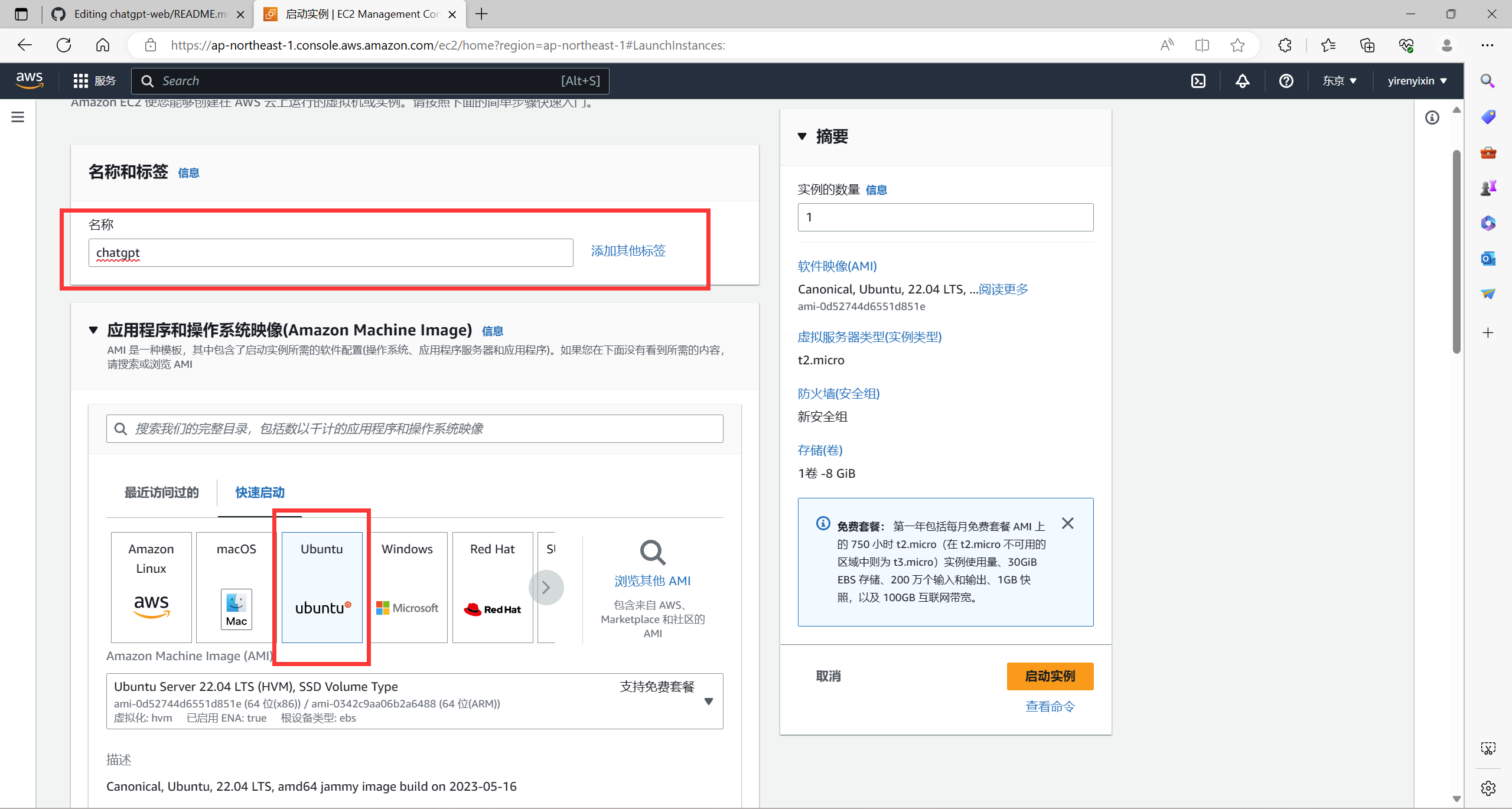
Task: Open browser settings and more menu
Action: [x=1487, y=45]
